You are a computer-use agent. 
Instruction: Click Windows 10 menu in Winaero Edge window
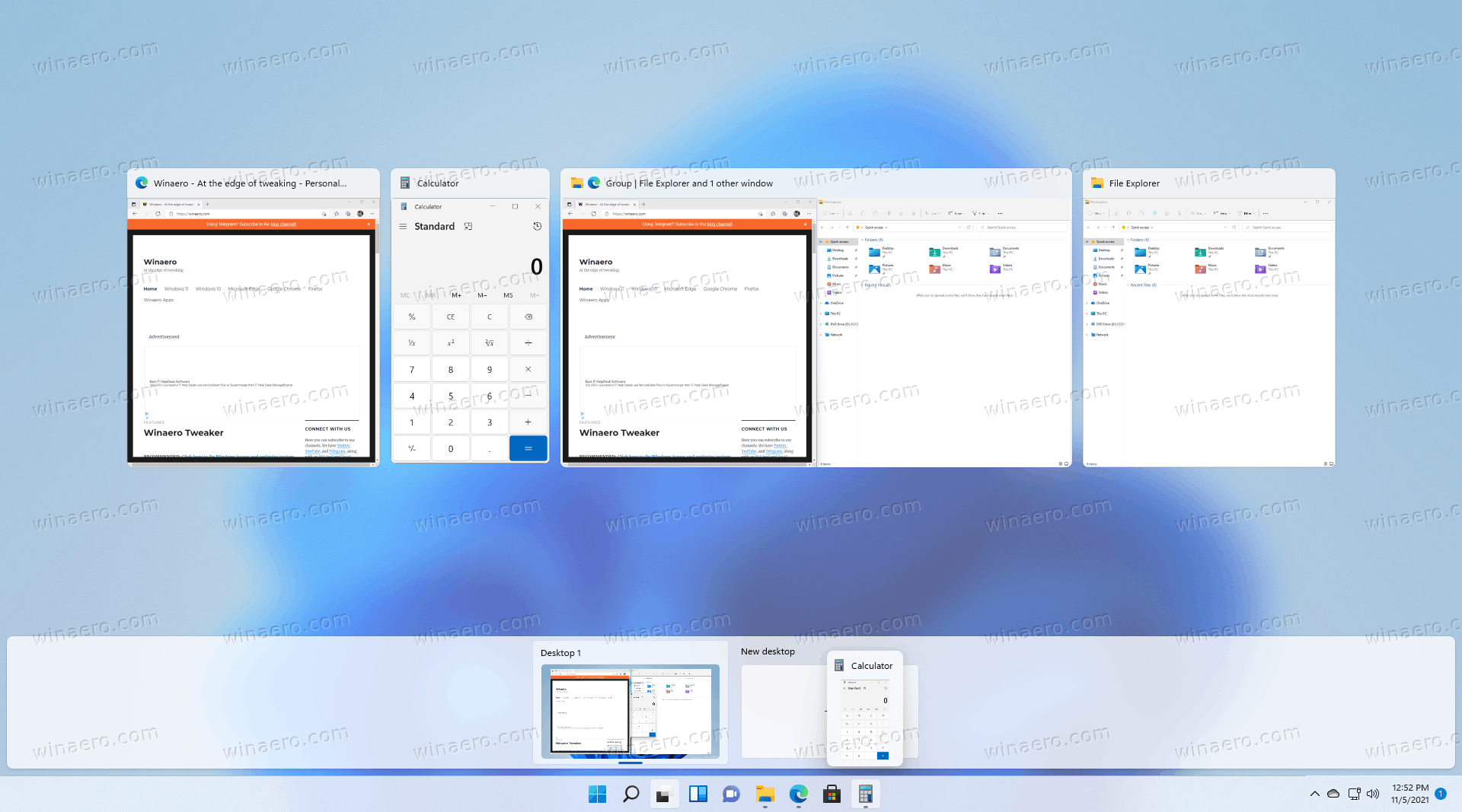[208, 289]
